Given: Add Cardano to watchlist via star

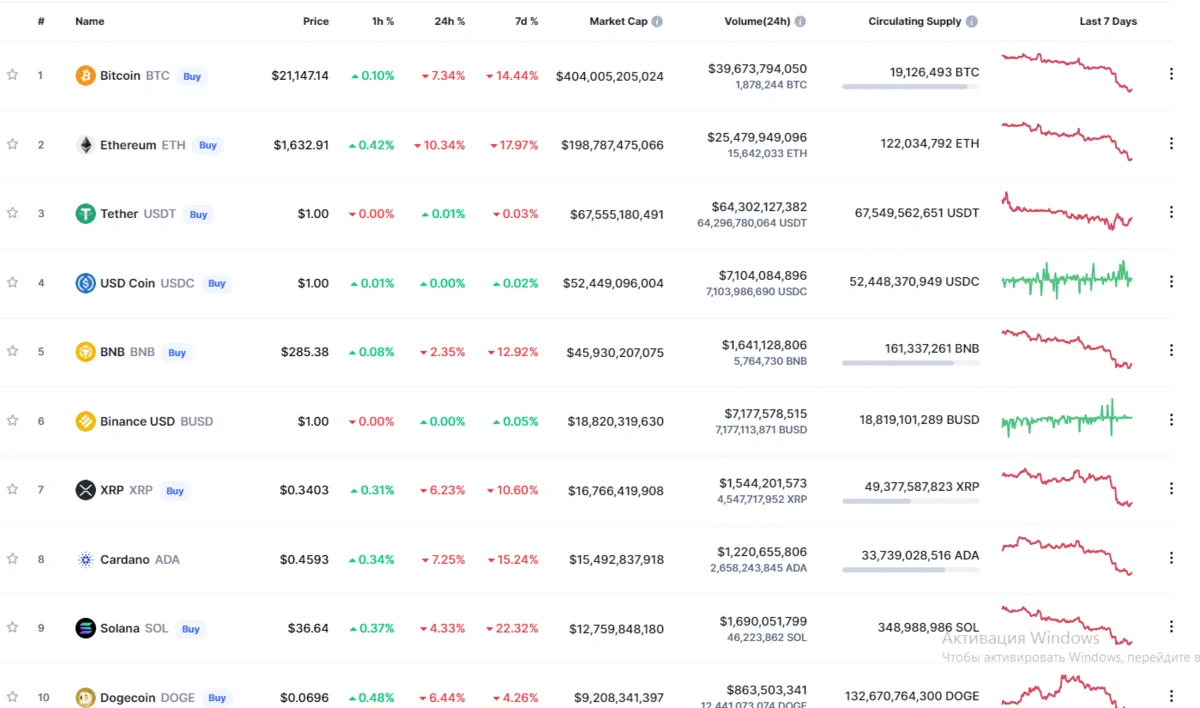Looking at the screenshot, I should pyautogui.click(x=13, y=558).
